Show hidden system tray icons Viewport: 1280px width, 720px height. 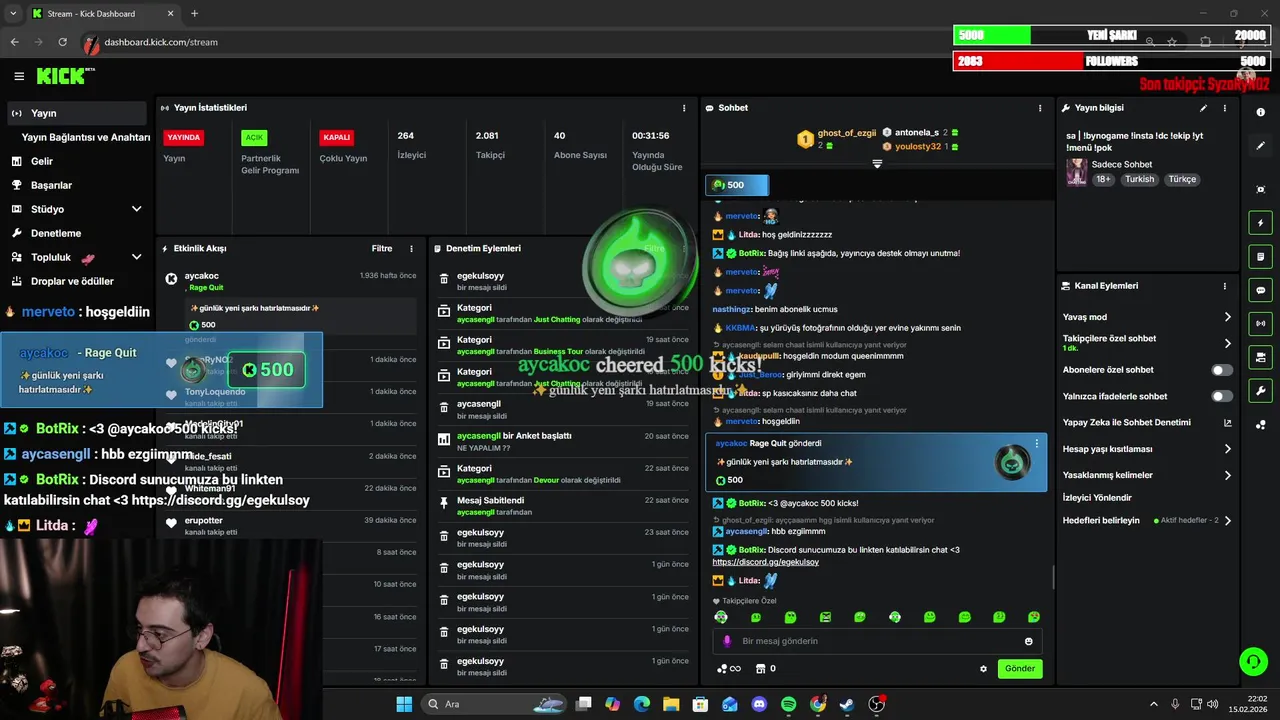pos(1153,704)
